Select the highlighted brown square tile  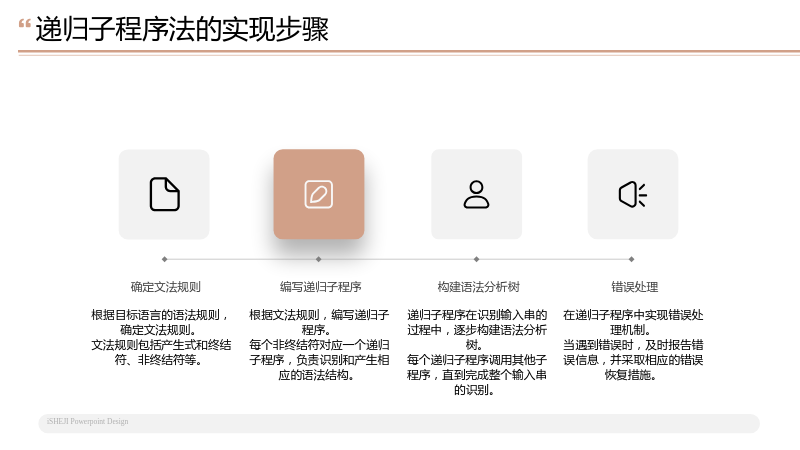(x=319, y=194)
